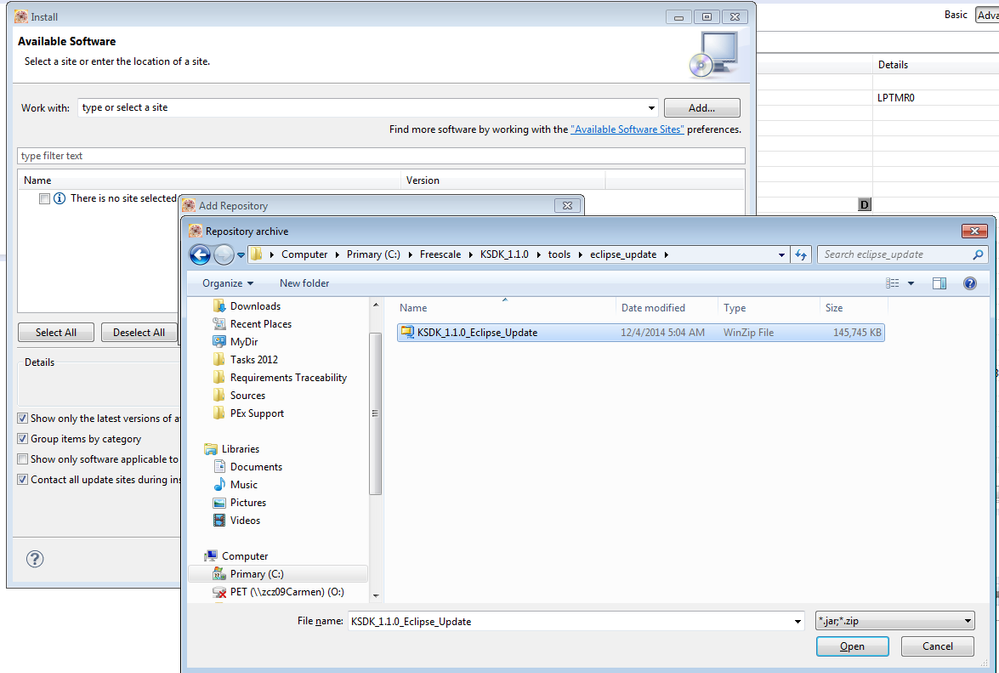999x673 pixels.
Task: Toggle the preview pane icon
Action: (939, 283)
